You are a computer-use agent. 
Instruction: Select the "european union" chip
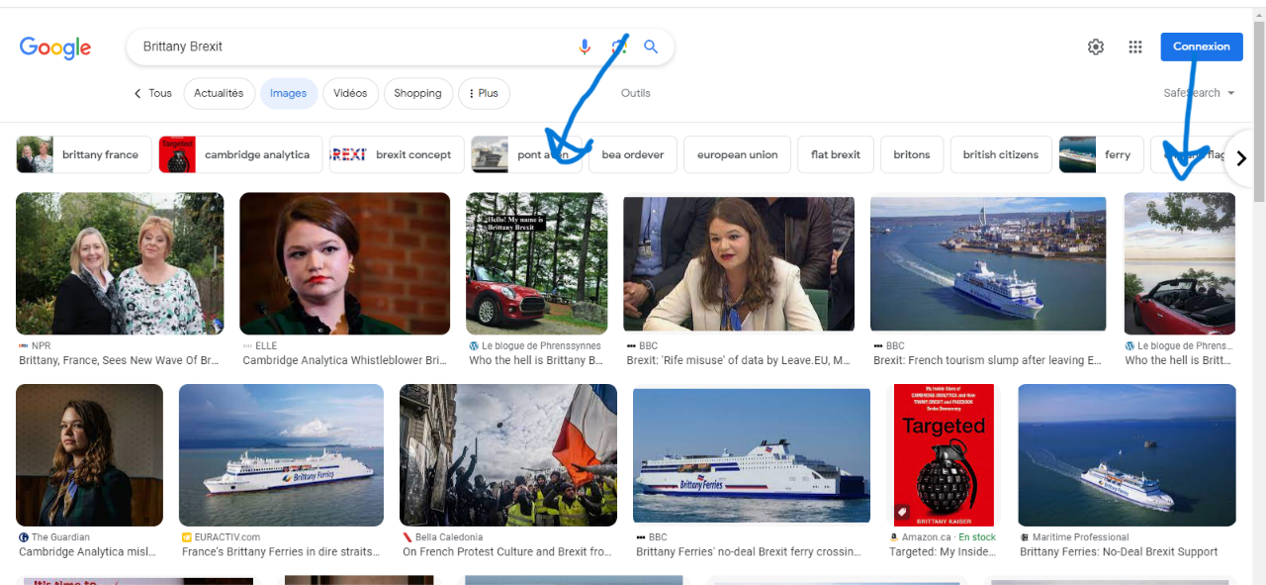[x=737, y=155]
